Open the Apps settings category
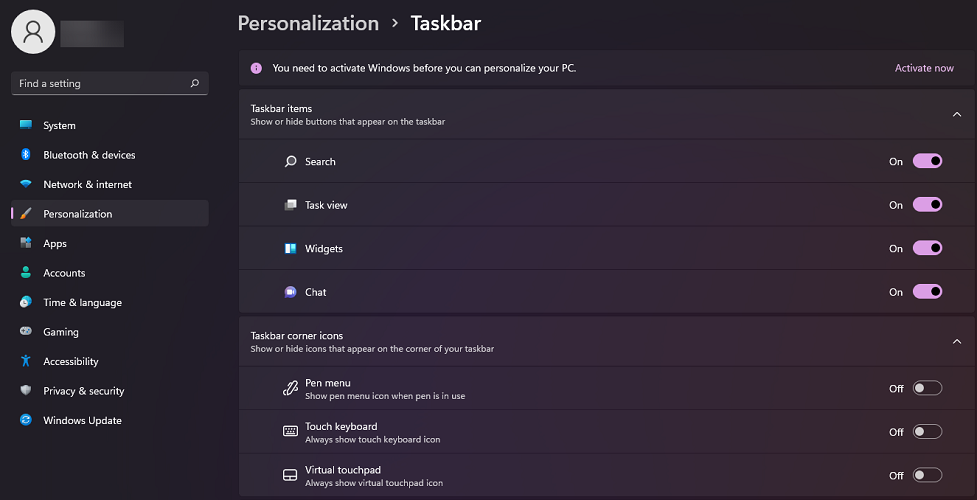 [x=55, y=243]
